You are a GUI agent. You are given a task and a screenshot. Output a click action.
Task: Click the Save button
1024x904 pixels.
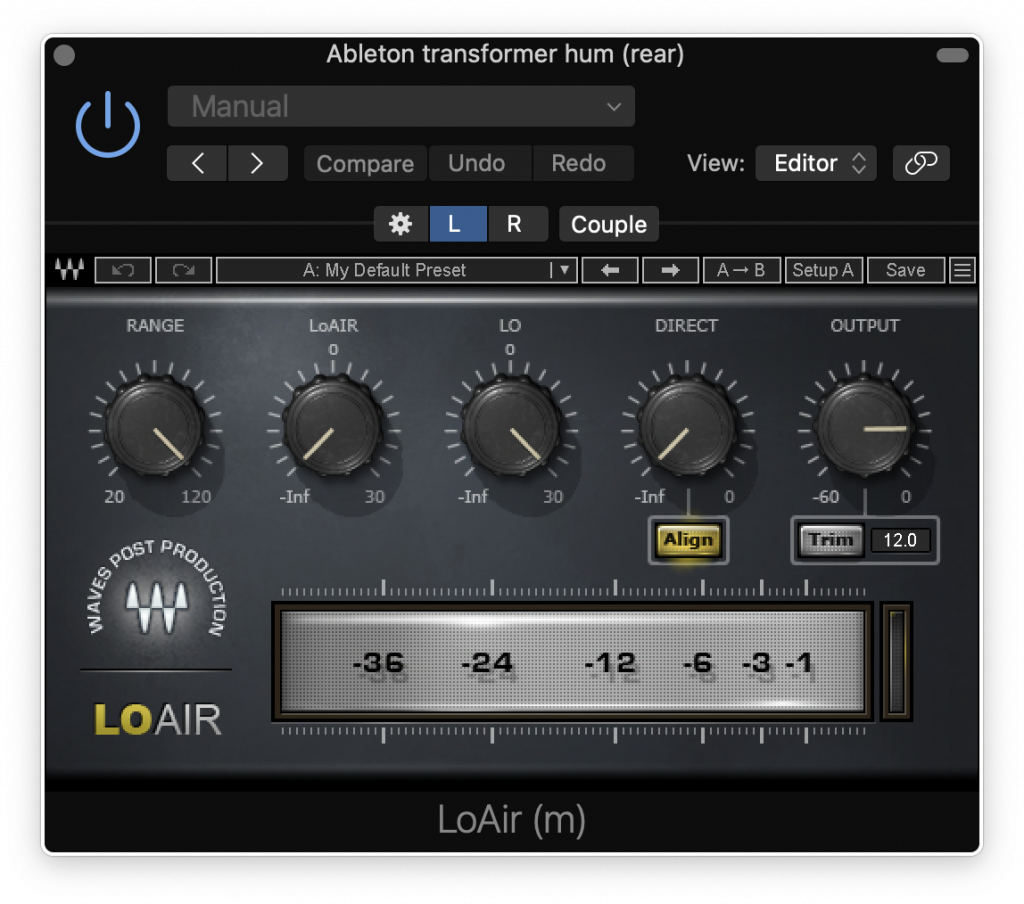906,270
